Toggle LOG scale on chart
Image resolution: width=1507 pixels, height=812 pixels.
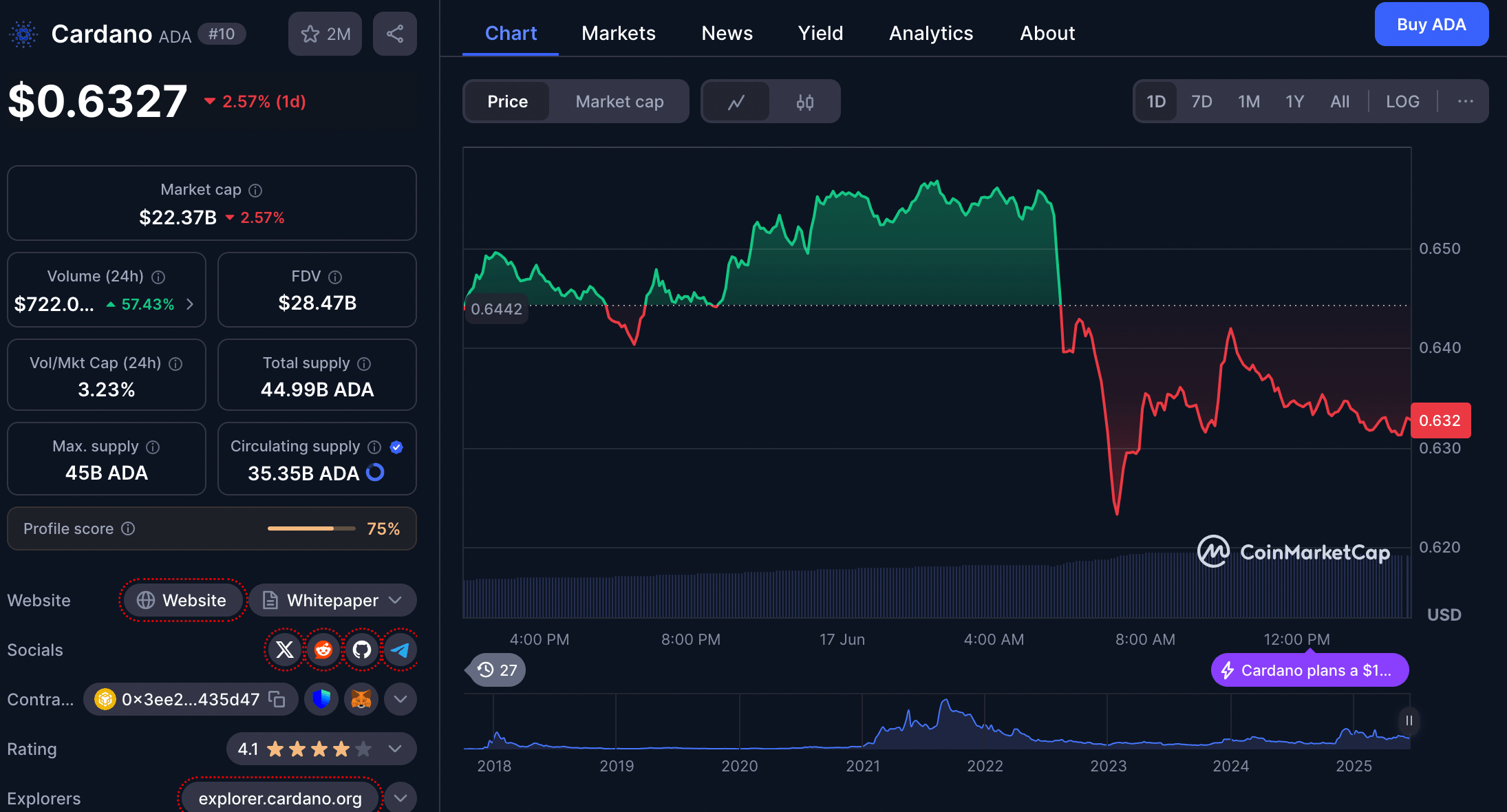pyautogui.click(x=1402, y=102)
